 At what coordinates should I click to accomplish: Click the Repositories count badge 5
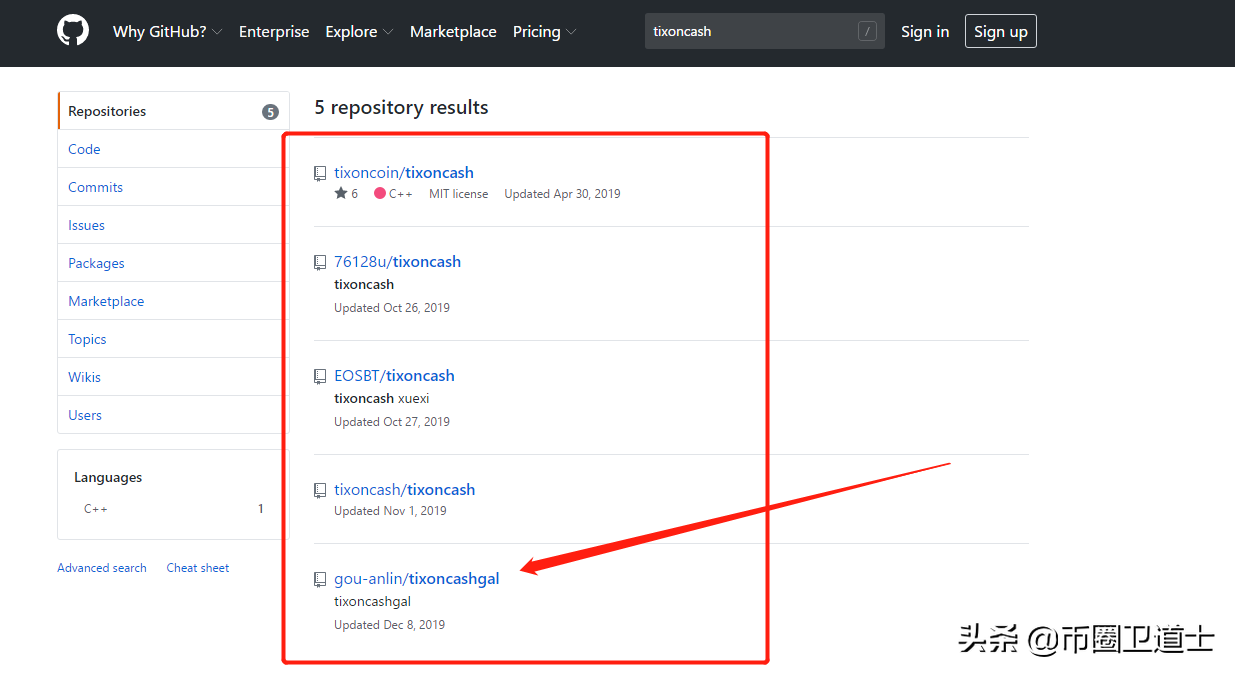pyautogui.click(x=270, y=112)
